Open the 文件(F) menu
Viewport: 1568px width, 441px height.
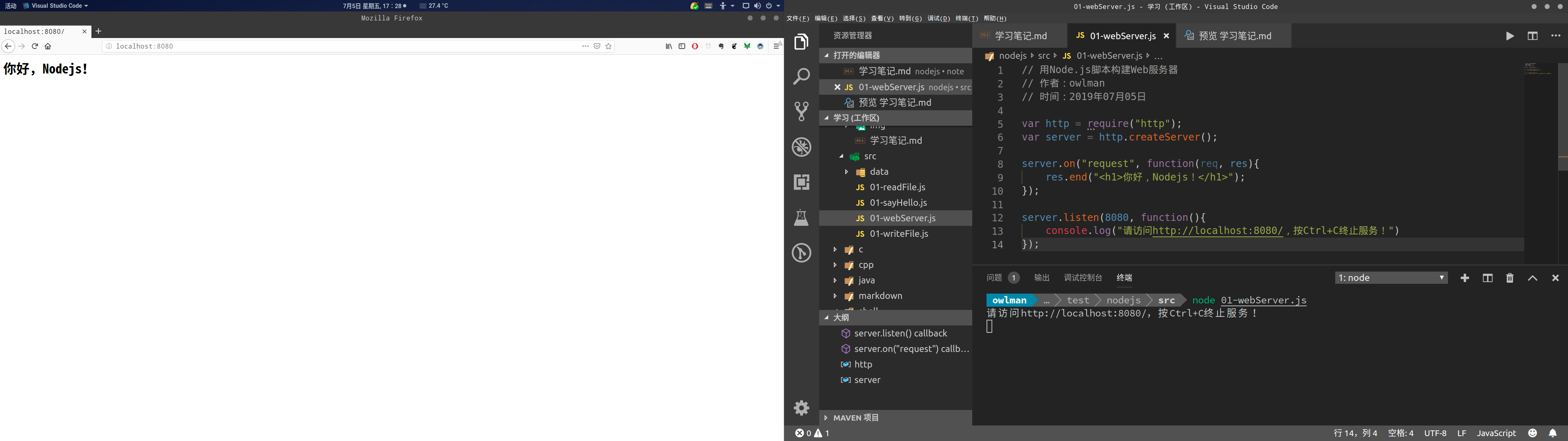click(797, 18)
